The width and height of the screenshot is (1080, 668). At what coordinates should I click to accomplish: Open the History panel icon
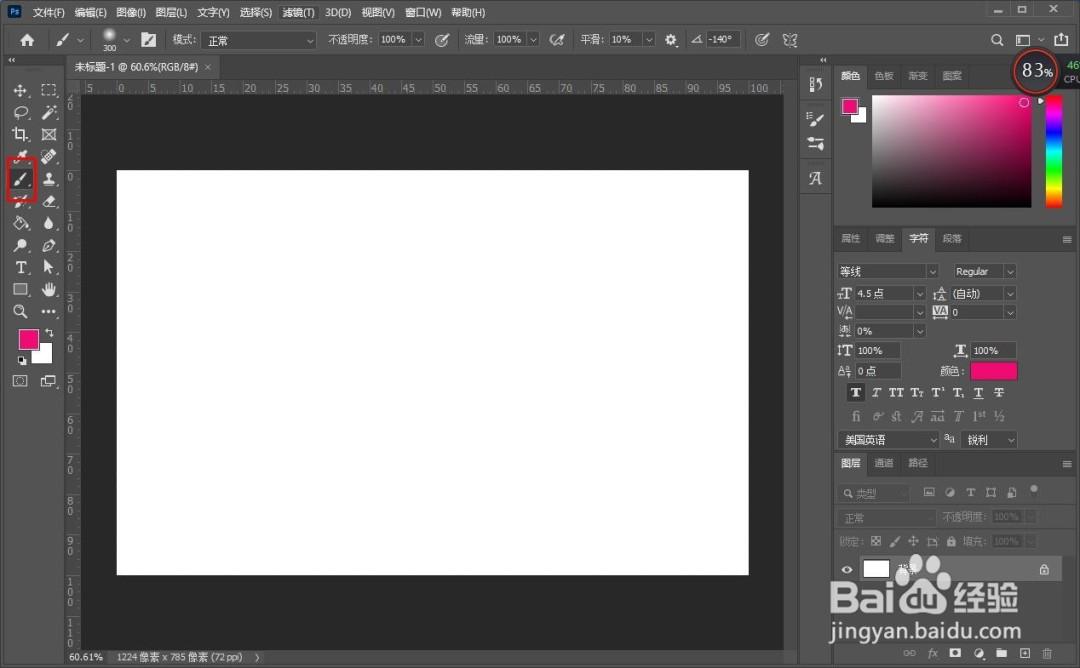(x=816, y=84)
